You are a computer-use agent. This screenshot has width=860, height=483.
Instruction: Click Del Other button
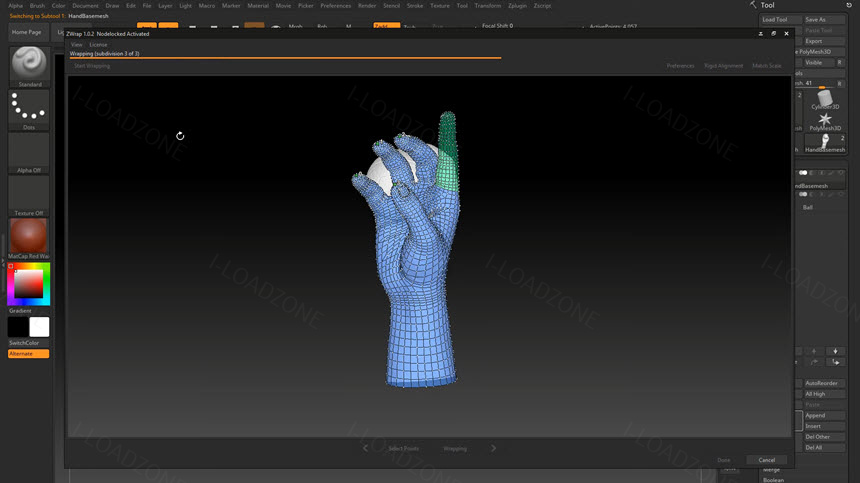pyautogui.click(x=824, y=437)
